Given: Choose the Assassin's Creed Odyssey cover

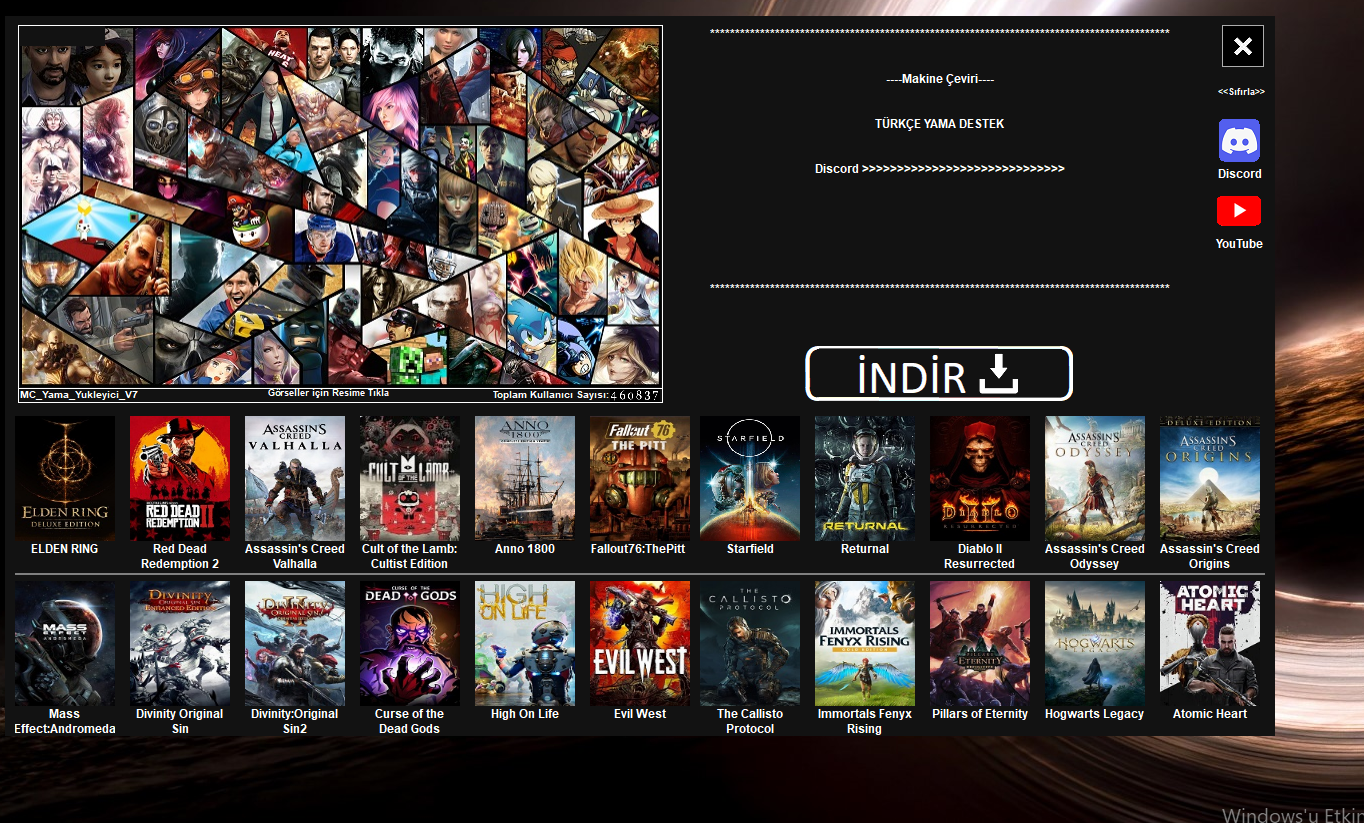Looking at the screenshot, I should point(1095,479).
